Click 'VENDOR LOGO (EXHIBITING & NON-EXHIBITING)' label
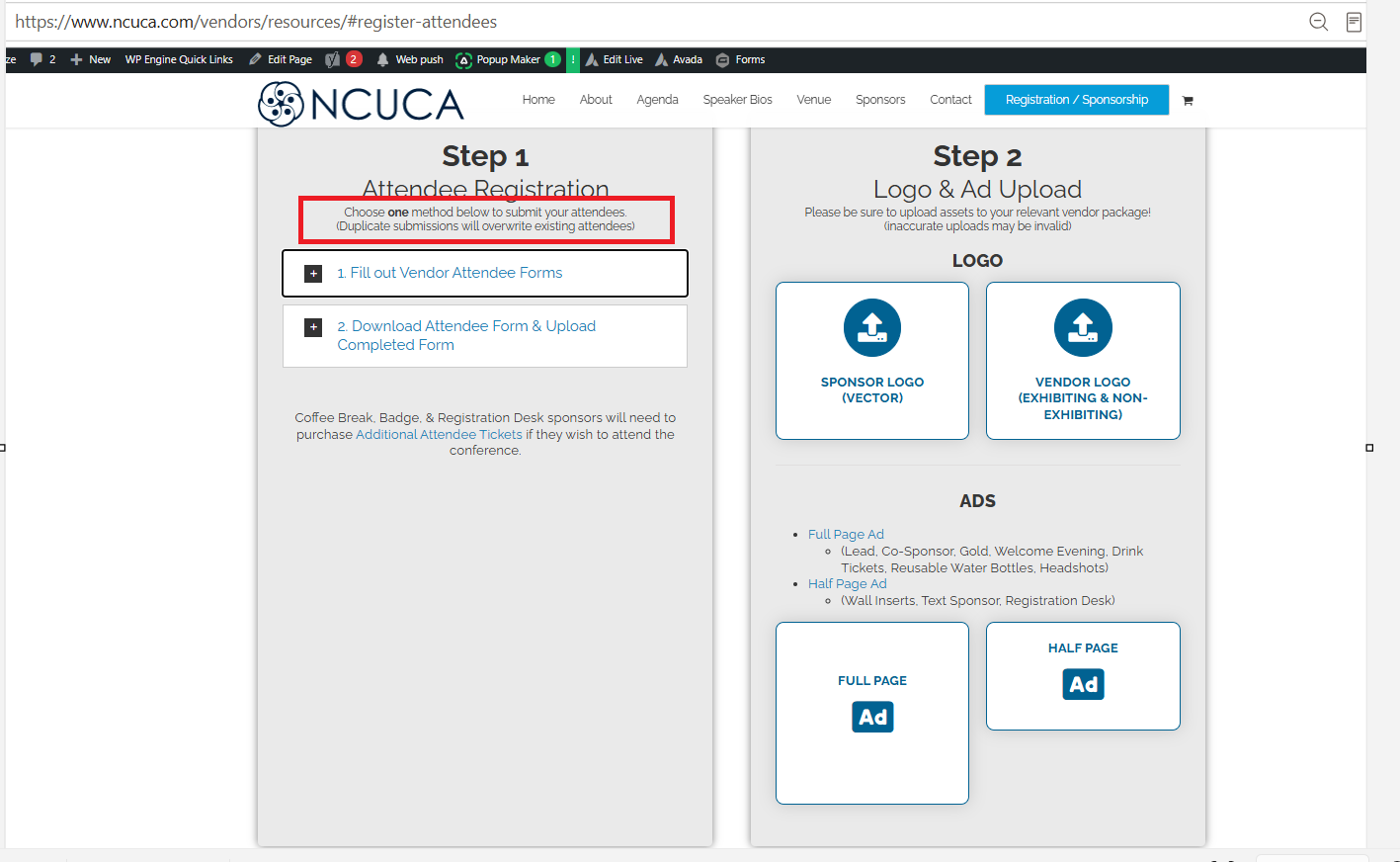 click(1083, 398)
